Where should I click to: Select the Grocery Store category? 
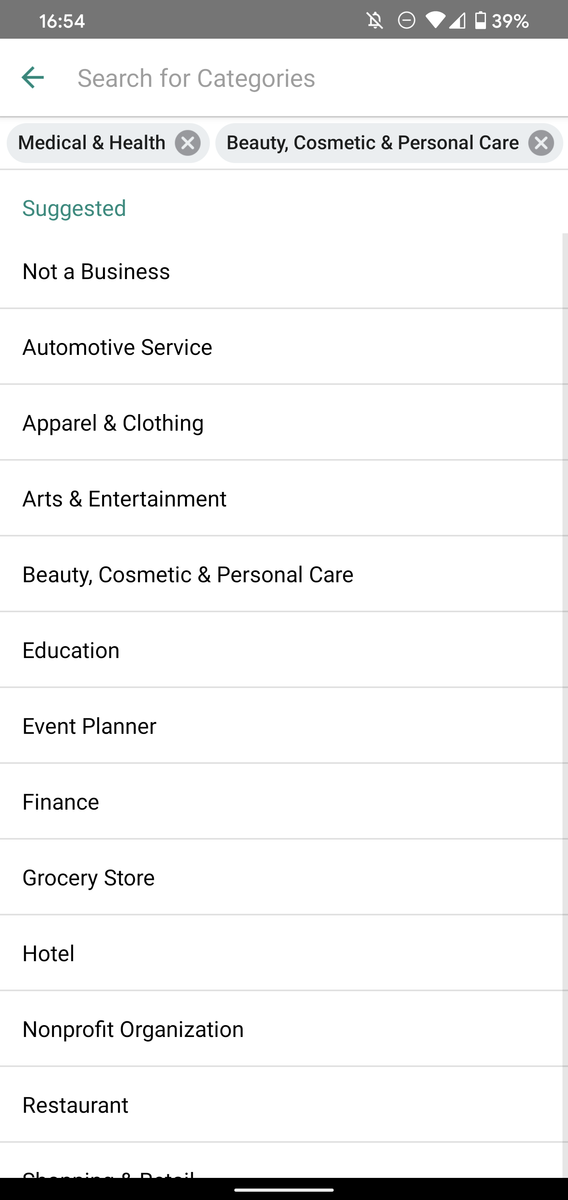[x=284, y=878]
